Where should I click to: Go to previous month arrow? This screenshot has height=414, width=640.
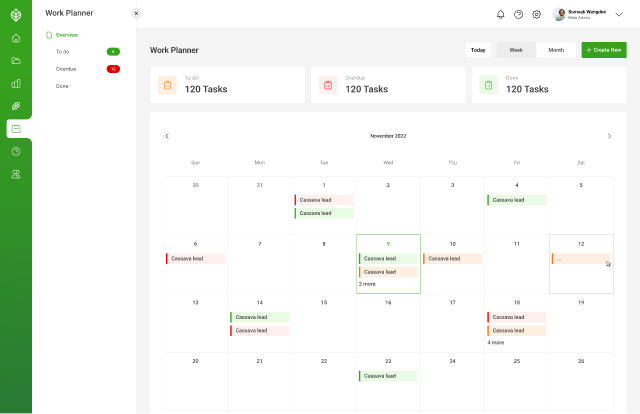[x=167, y=136]
